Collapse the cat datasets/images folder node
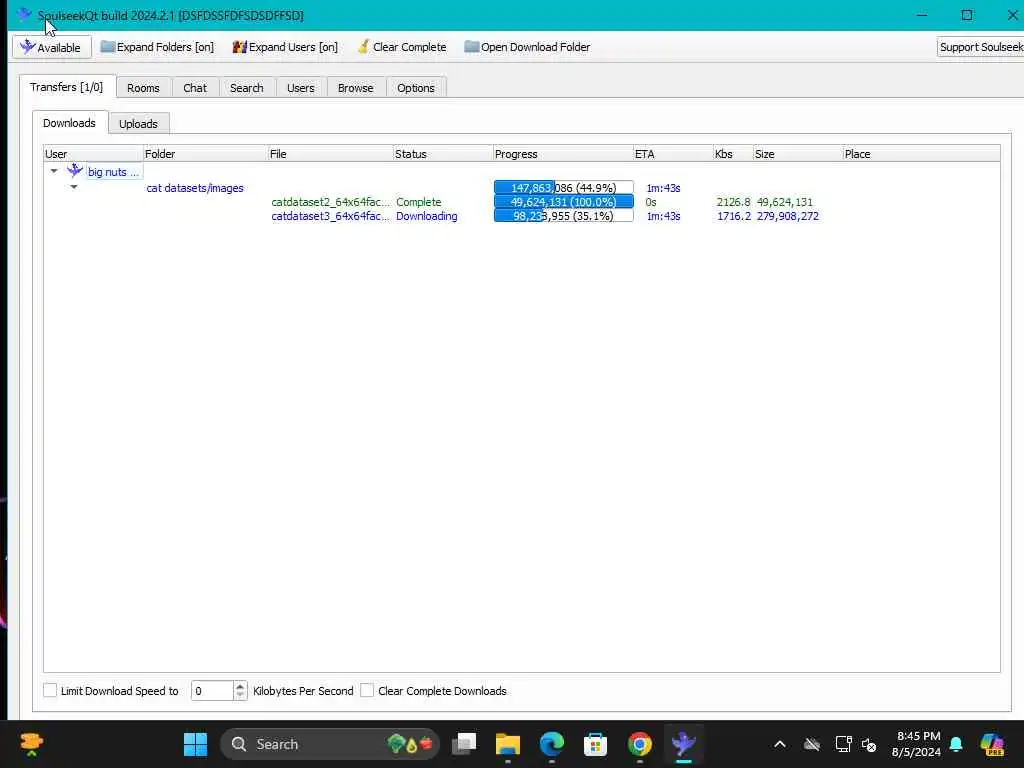The height and width of the screenshot is (768, 1024). (74, 187)
